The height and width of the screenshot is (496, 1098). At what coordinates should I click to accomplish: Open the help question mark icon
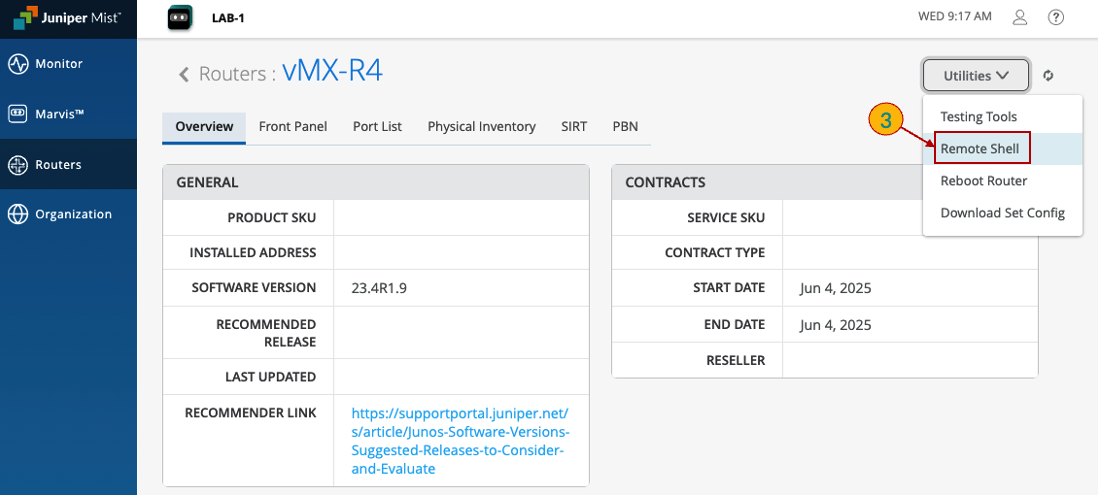(1055, 17)
